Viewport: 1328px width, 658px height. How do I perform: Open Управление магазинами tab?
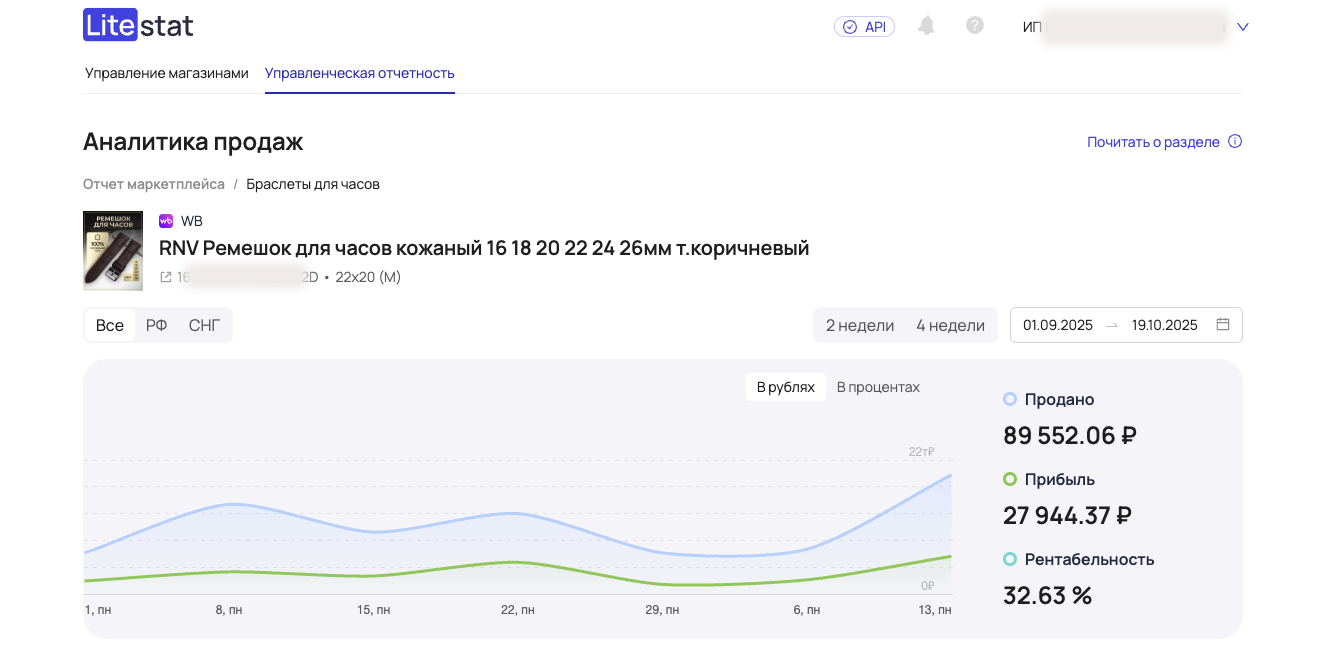coord(166,73)
